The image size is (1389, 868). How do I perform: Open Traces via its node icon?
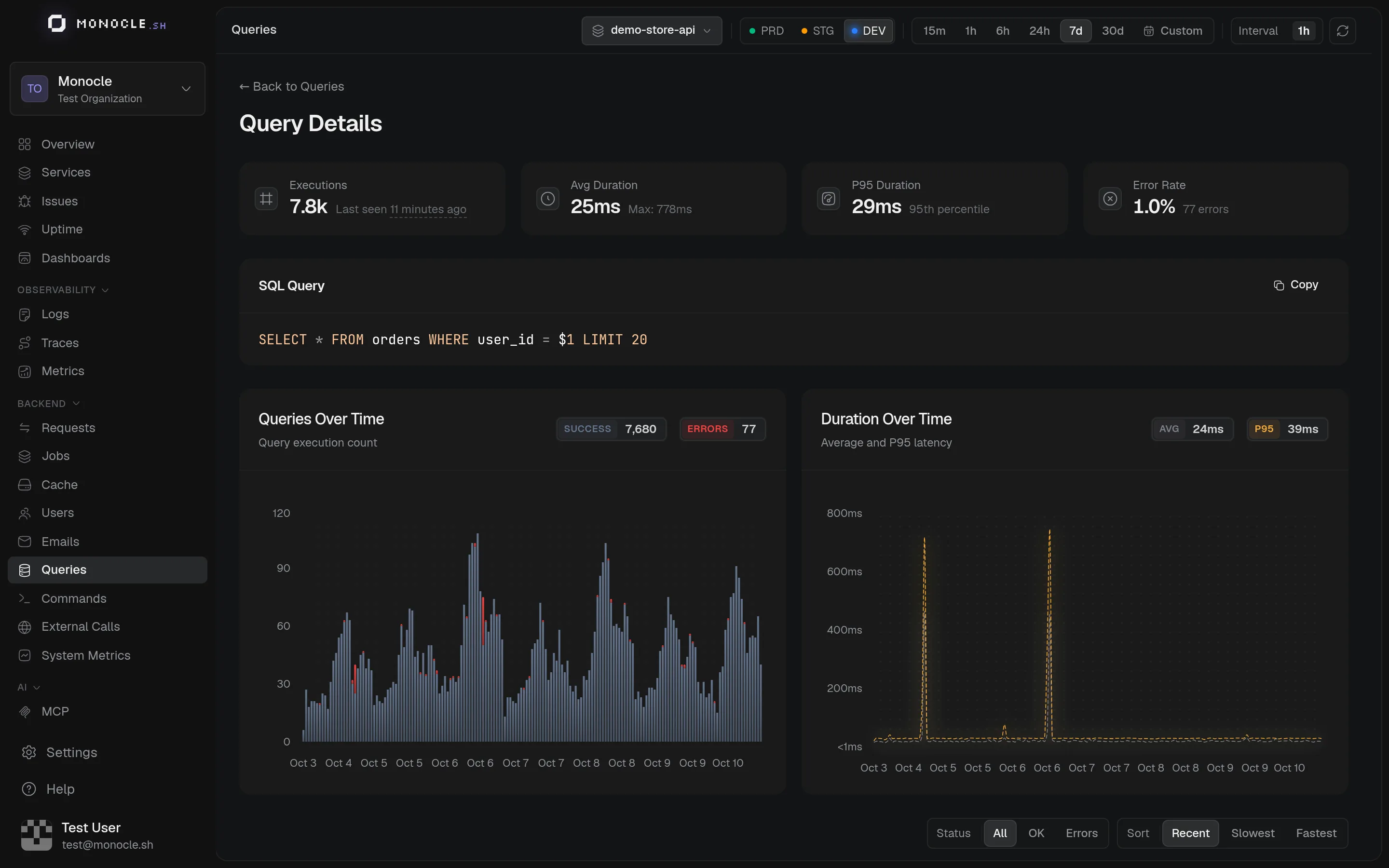click(25, 343)
